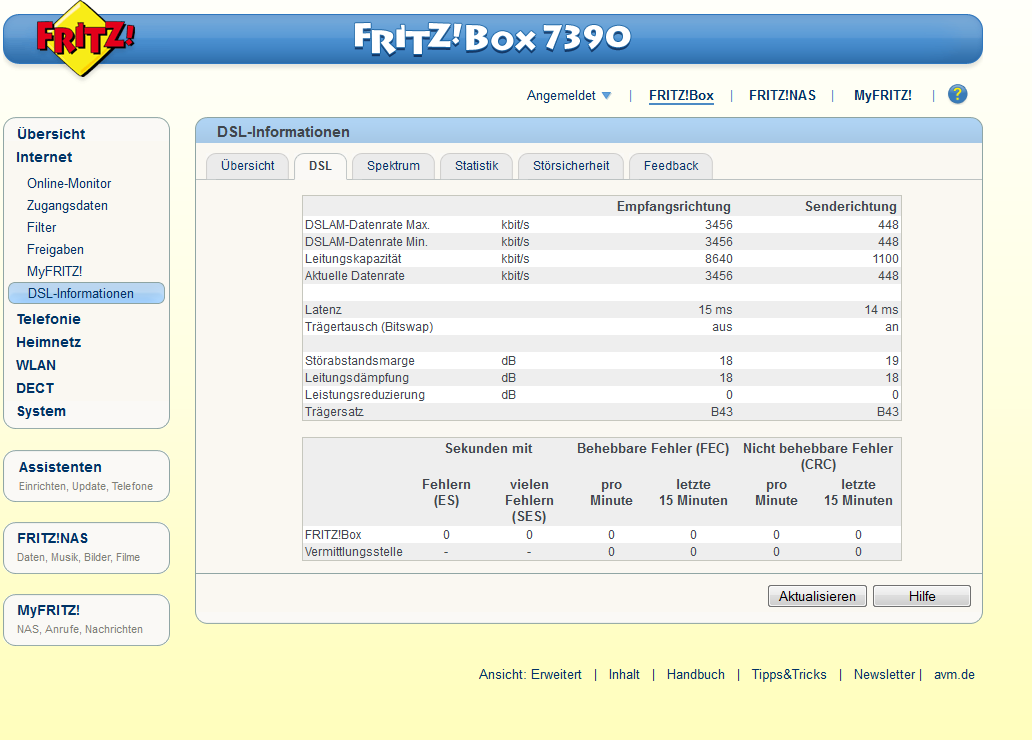
Task: Select DSL-Informationen in the sidebar
Action: pyautogui.click(x=86, y=294)
